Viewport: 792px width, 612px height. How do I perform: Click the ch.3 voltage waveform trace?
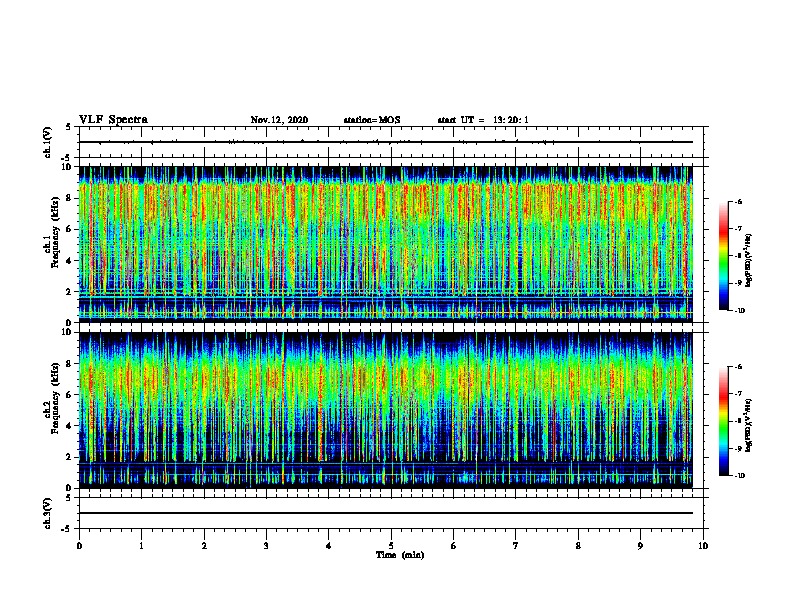point(386,513)
